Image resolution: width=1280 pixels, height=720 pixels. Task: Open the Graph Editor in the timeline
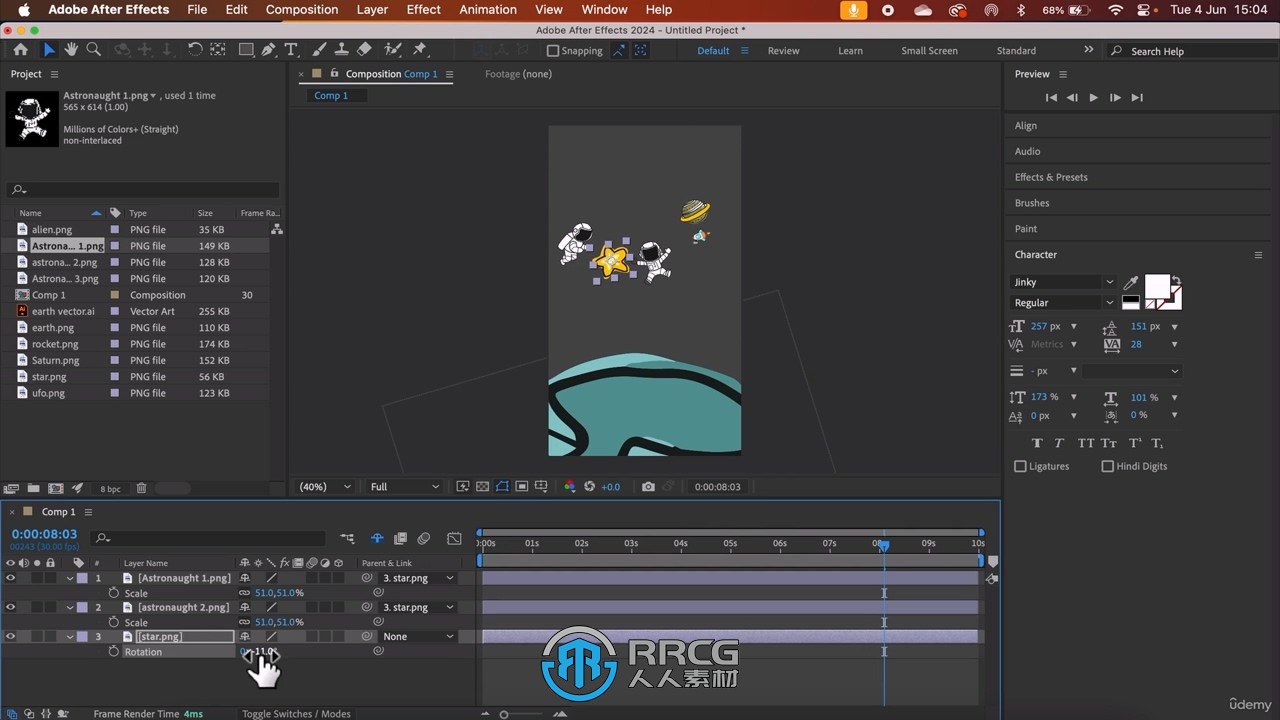point(454,538)
